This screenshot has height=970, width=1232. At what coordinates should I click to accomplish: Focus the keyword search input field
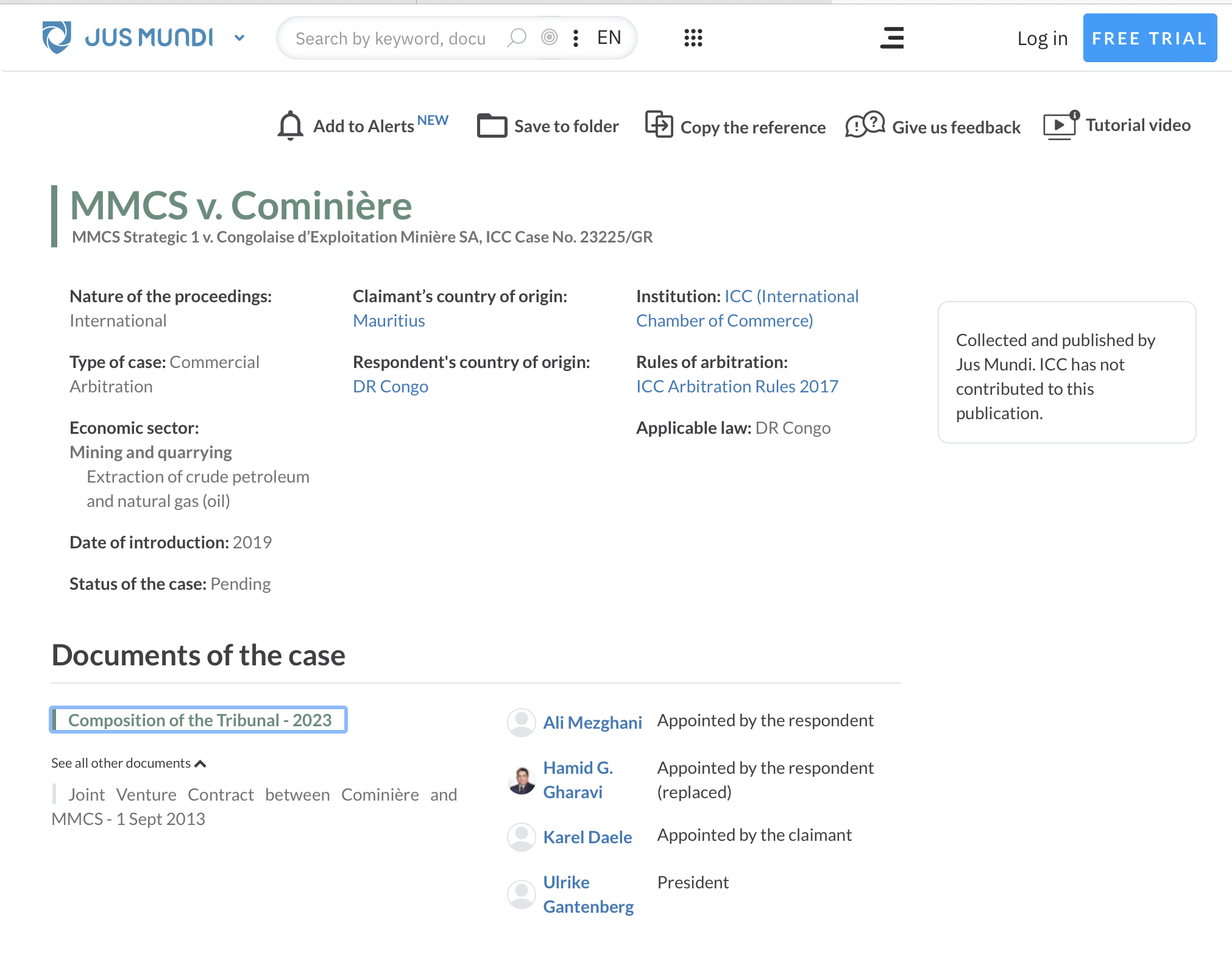(391, 38)
